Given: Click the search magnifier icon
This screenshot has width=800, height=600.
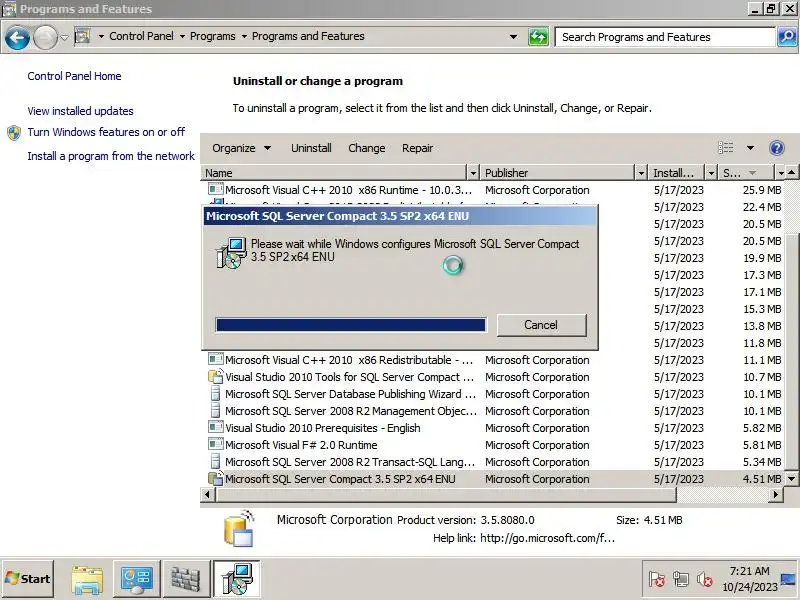Looking at the screenshot, I should tap(787, 37).
